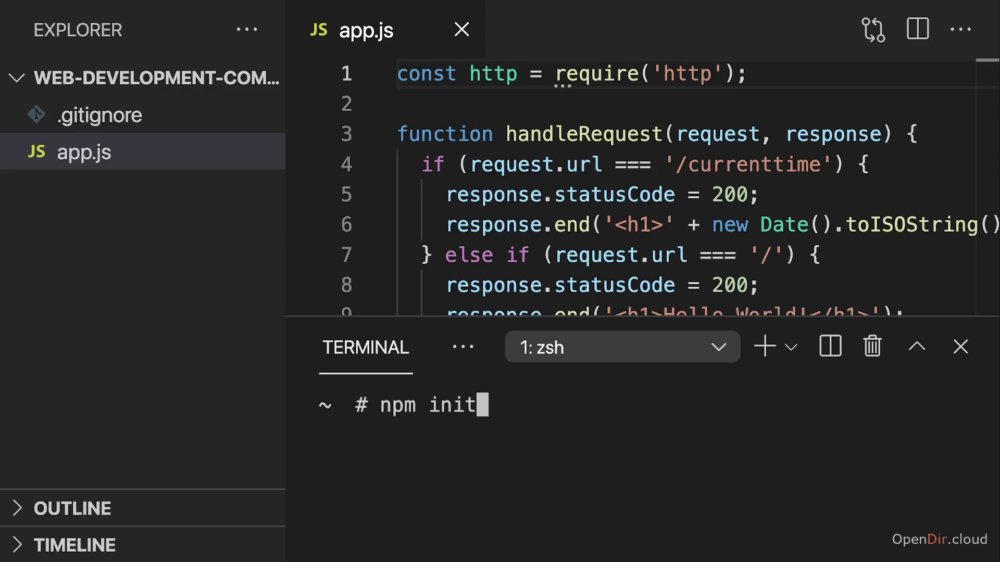
Task: Click toISOString on line 6
Action: coord(912,225)
